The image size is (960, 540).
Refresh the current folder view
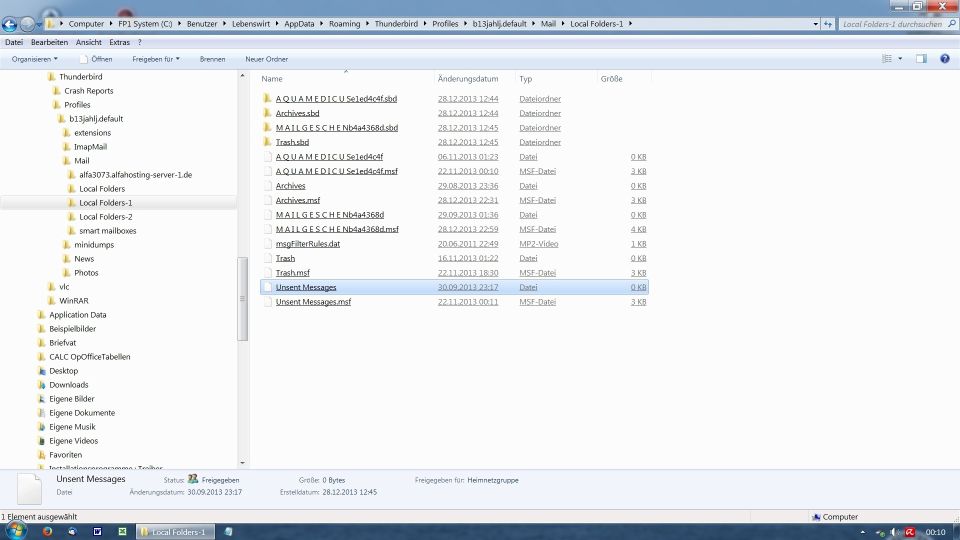828,24
